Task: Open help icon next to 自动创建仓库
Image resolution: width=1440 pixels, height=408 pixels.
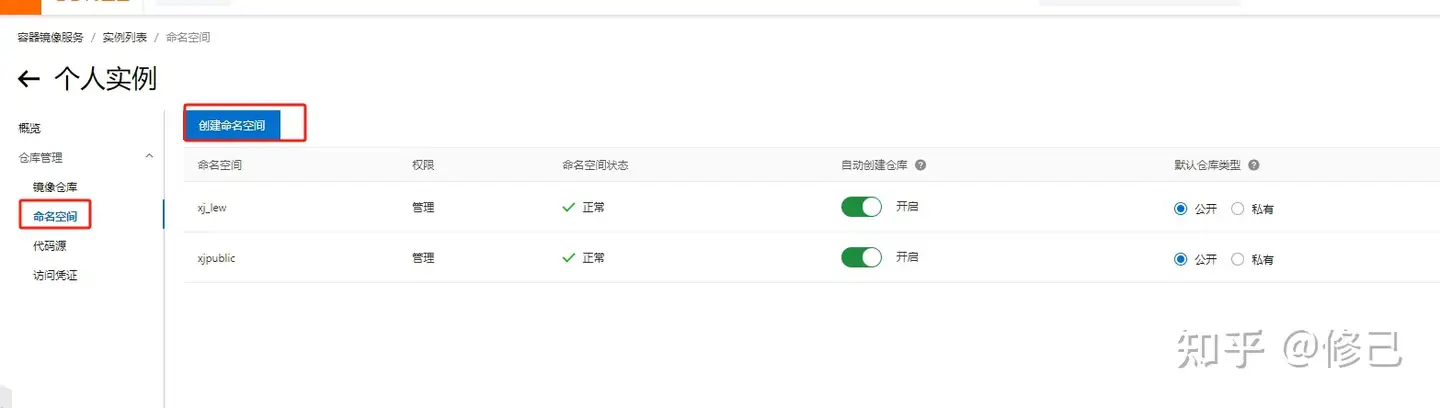Action: [920, 165]
